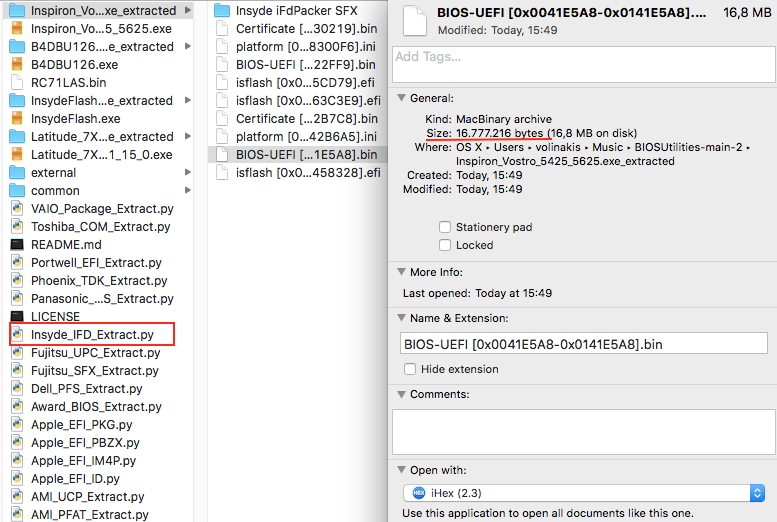
Task: Click the Toshiba_COM_Extract.py Python icon
Action: click(x=17, y=227)
